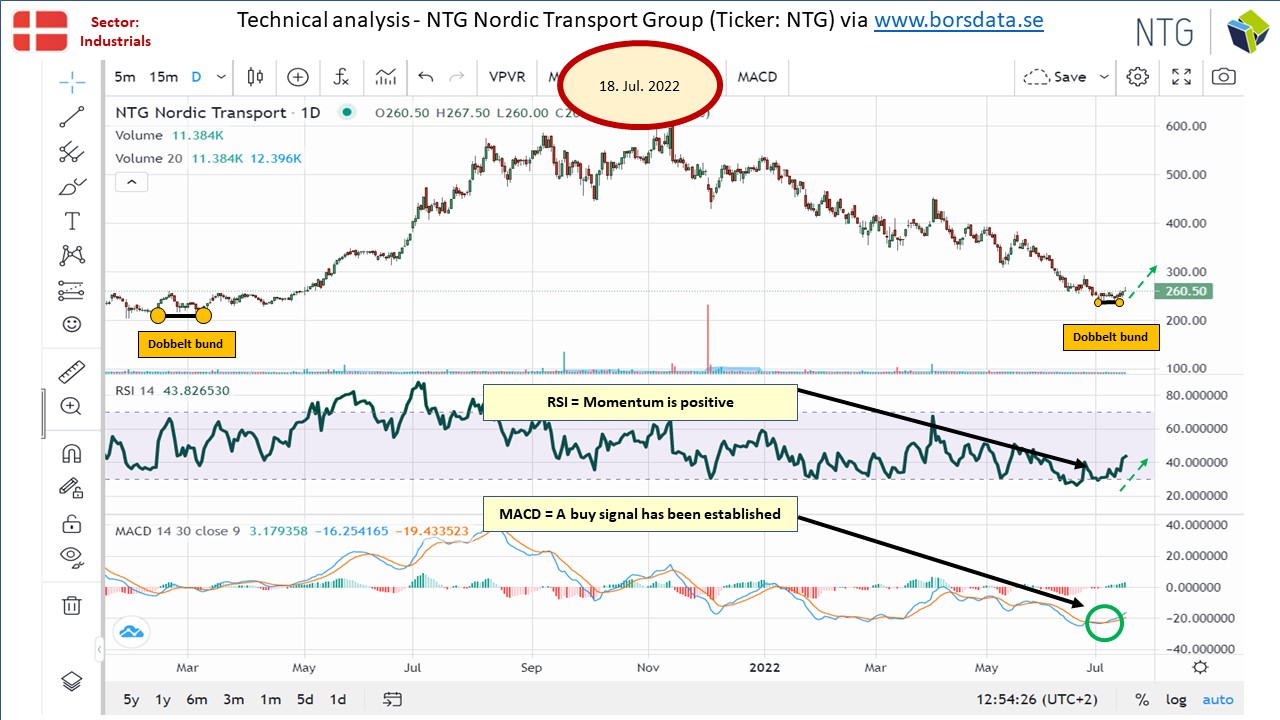Collapse the indicator legend chevron

132,182
